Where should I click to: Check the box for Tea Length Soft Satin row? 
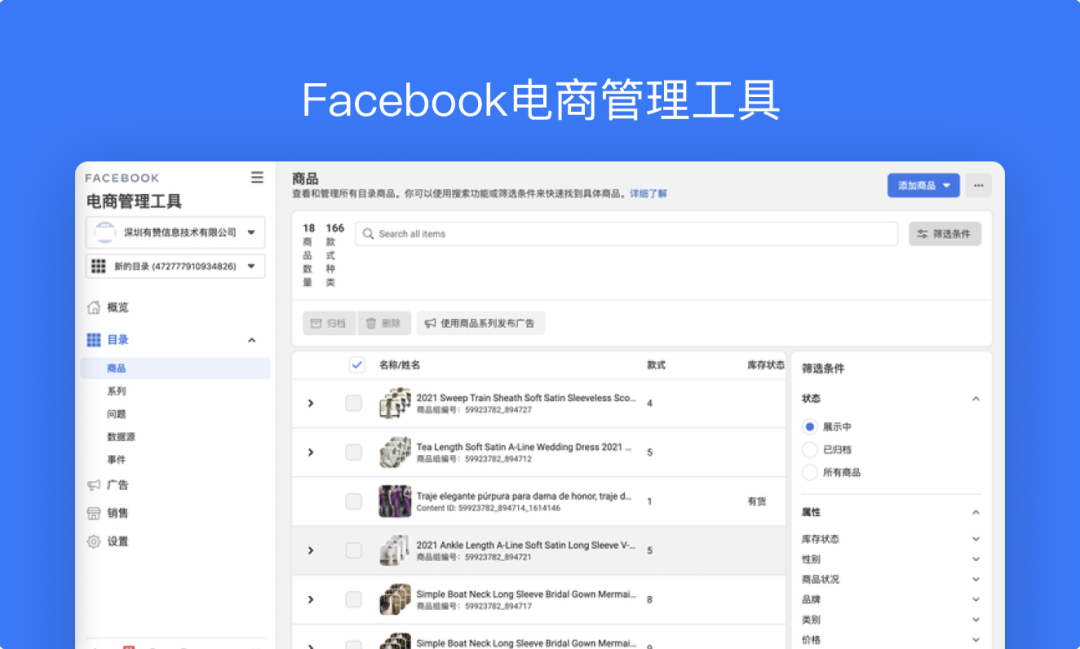pos(353,452)
